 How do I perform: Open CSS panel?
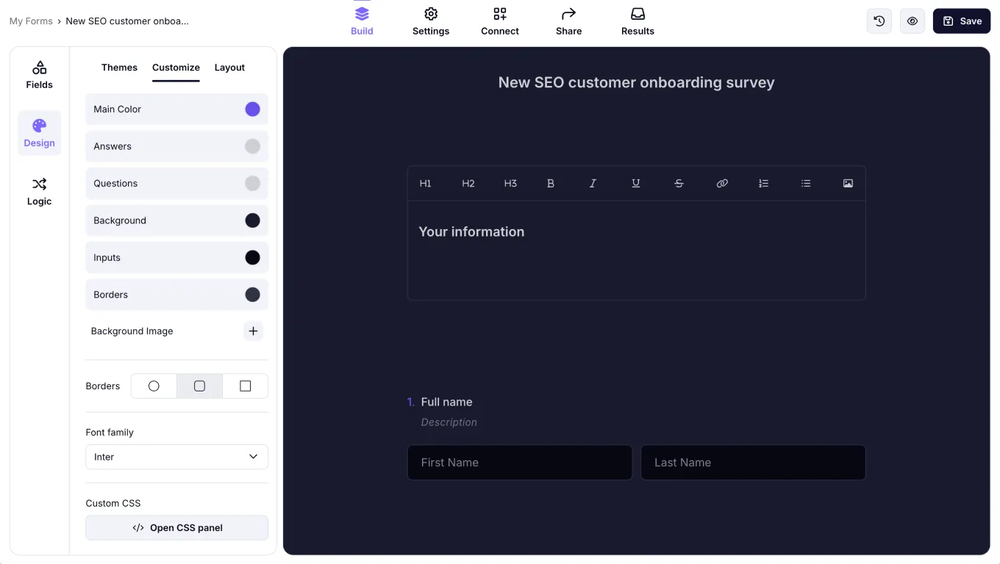coord(177,528)
